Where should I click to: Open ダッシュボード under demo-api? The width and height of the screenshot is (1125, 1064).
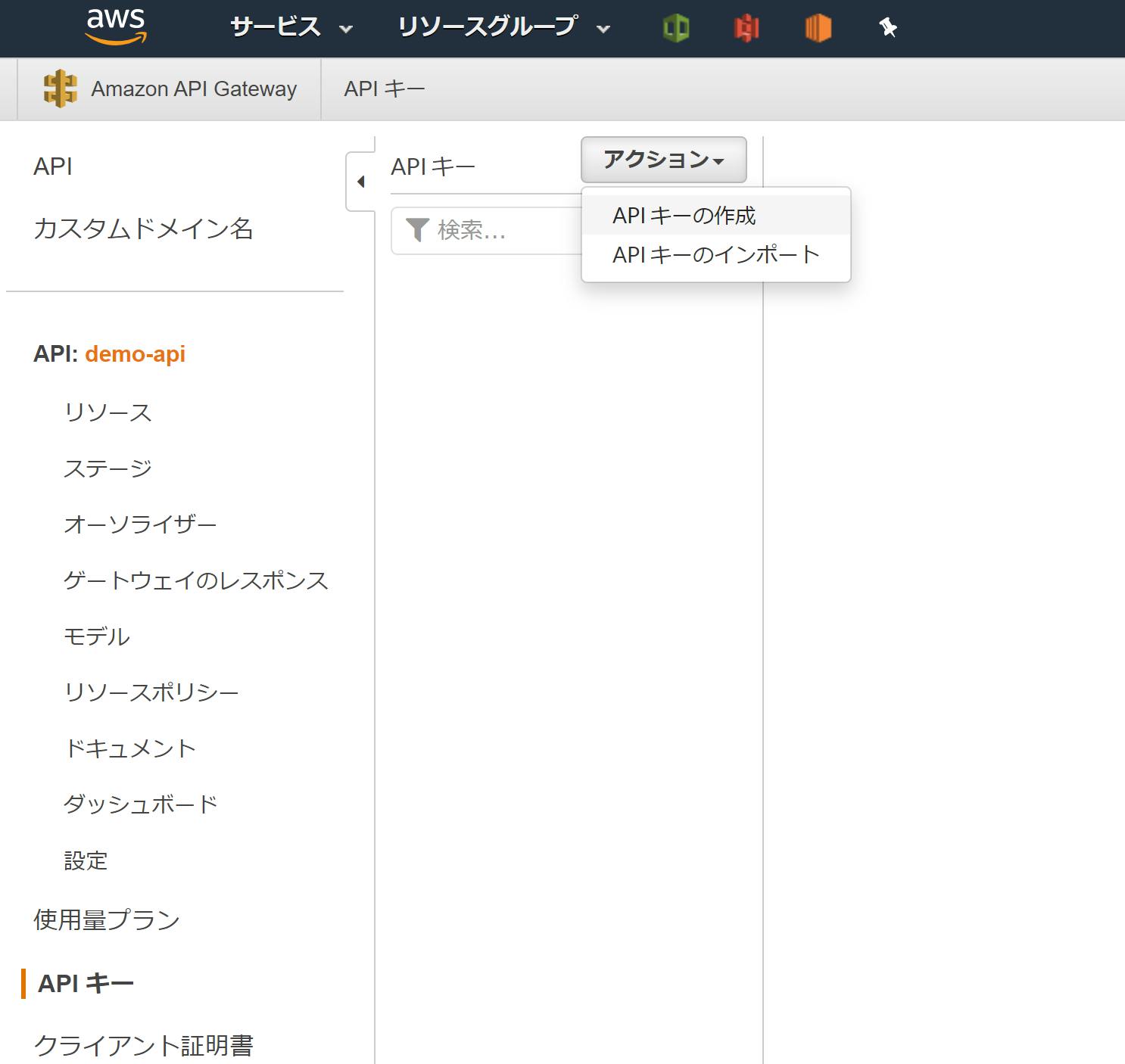pyautogui.click(x=141, y=804)
